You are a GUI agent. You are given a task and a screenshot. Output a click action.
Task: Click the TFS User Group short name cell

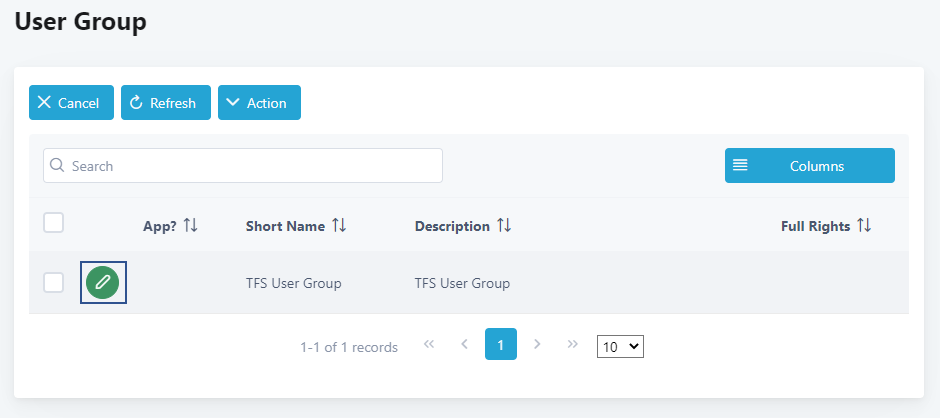[x=293, y=283]
